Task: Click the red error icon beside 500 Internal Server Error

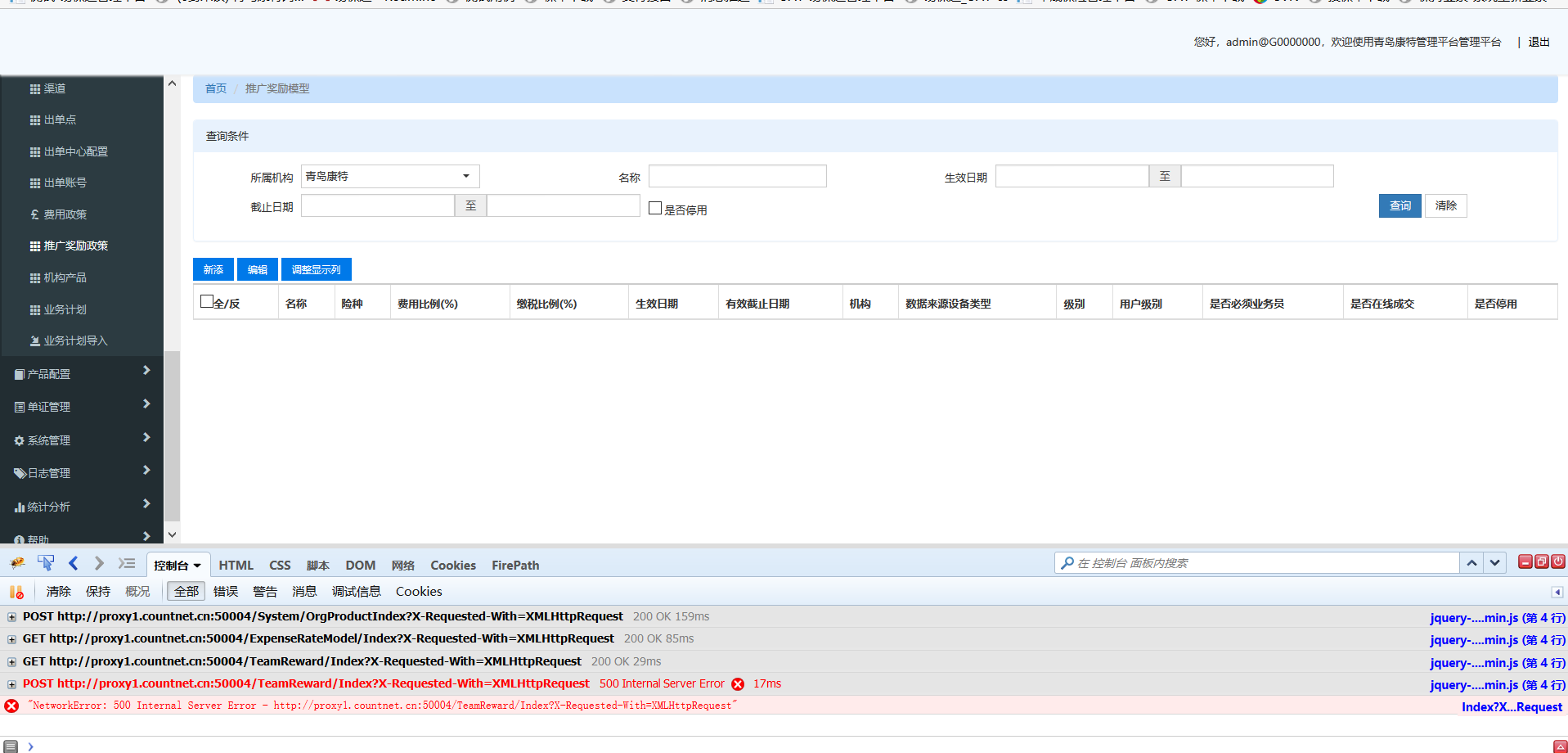Action: (738, 684)
